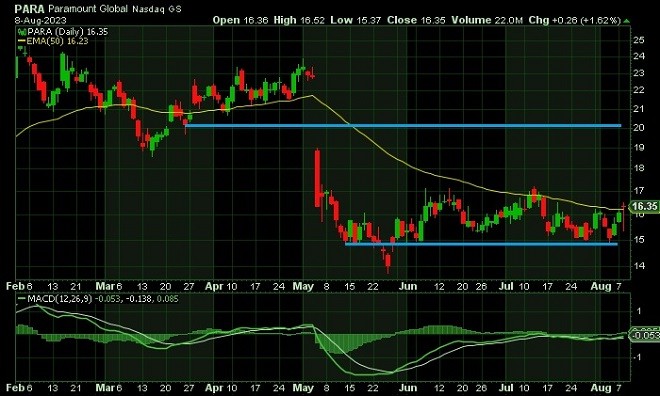The height and width of the screenshot is (396, 660).
Task: Click the Low 15.37 value
Action: 356,20
